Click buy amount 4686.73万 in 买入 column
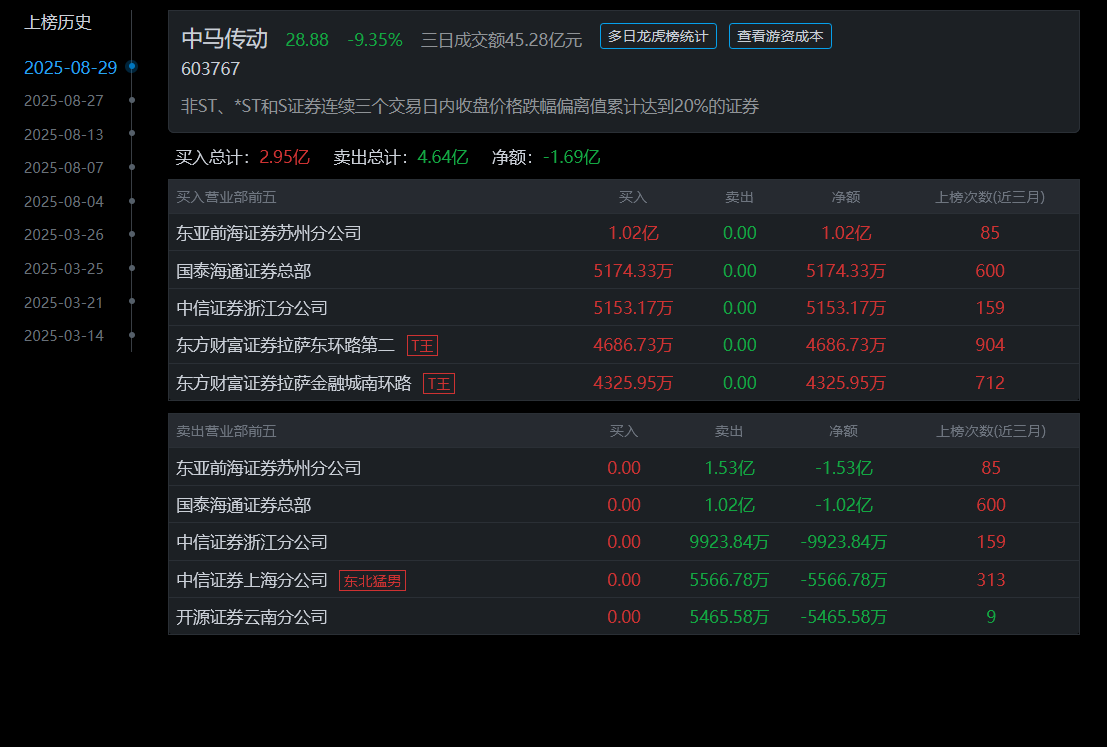 pyautogui.click(x=633, y=345)
